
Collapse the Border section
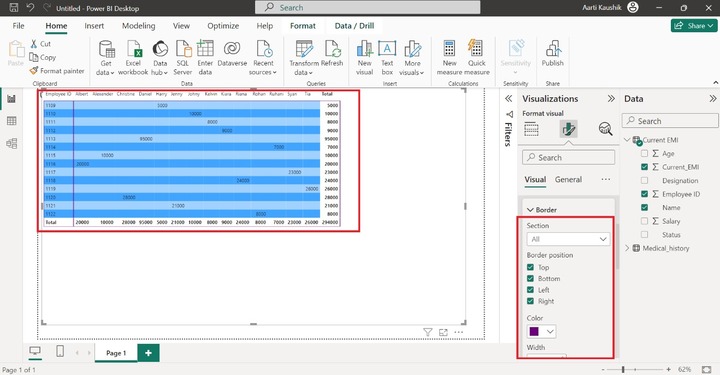pos(530,210)
